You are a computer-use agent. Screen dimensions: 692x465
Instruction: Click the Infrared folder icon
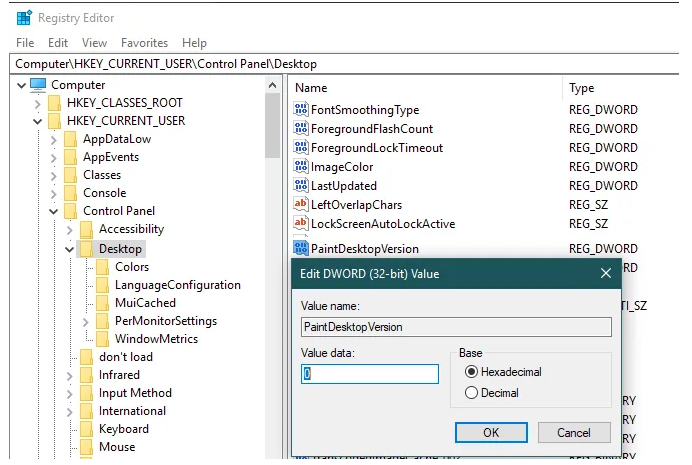[x=86, y=375]
